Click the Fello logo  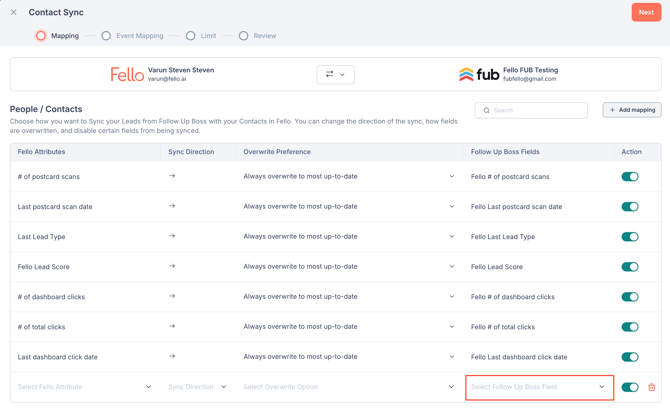coord(127,75)
